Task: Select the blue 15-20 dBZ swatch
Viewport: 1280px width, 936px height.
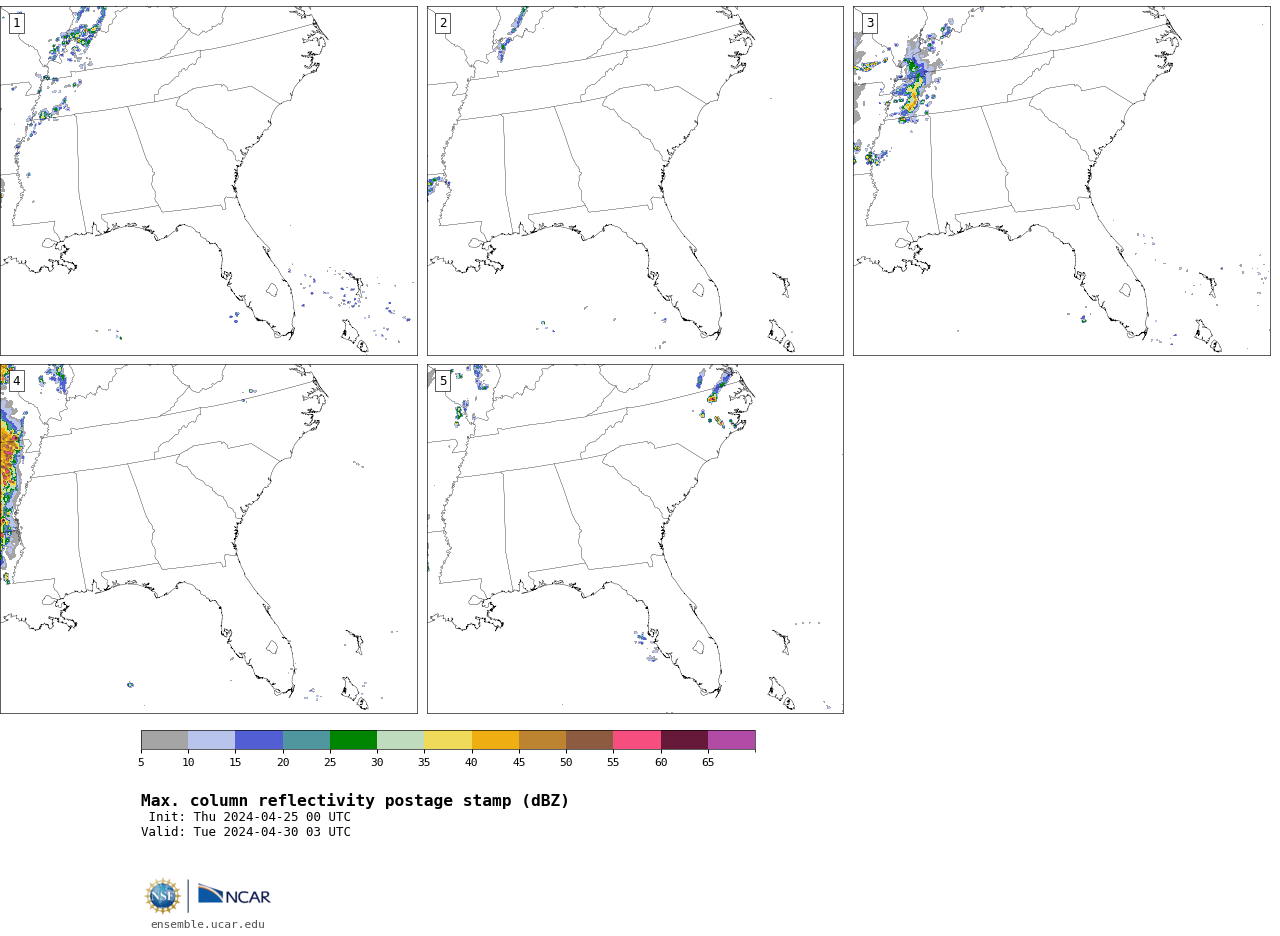Action: (259, 740)
